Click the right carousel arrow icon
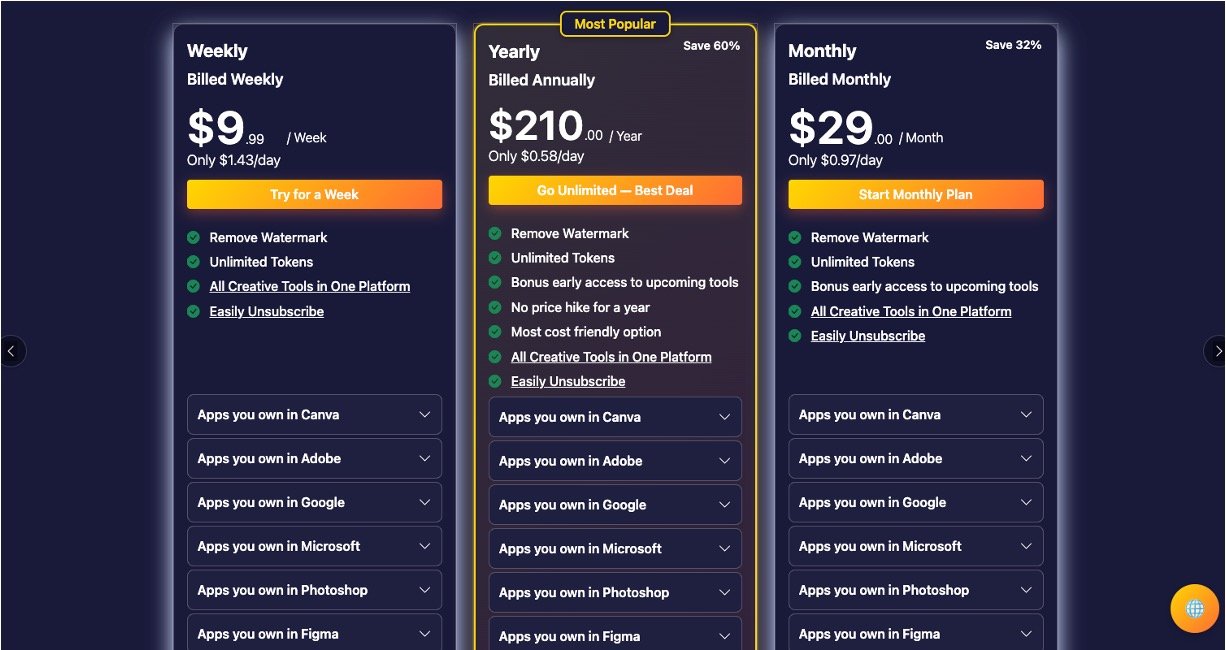Viewport: 1226px width, 650px height. (1216, 351)
